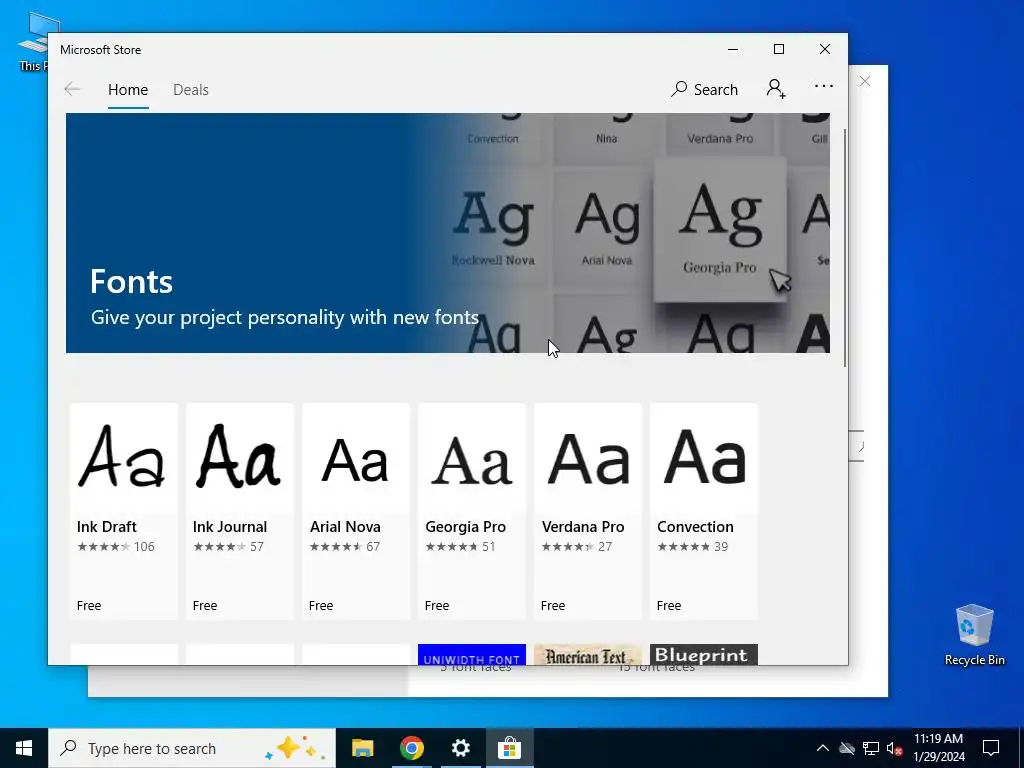1024x768 pixels.
Task: Click the Convection title text
Action: [x=695, y=526]
